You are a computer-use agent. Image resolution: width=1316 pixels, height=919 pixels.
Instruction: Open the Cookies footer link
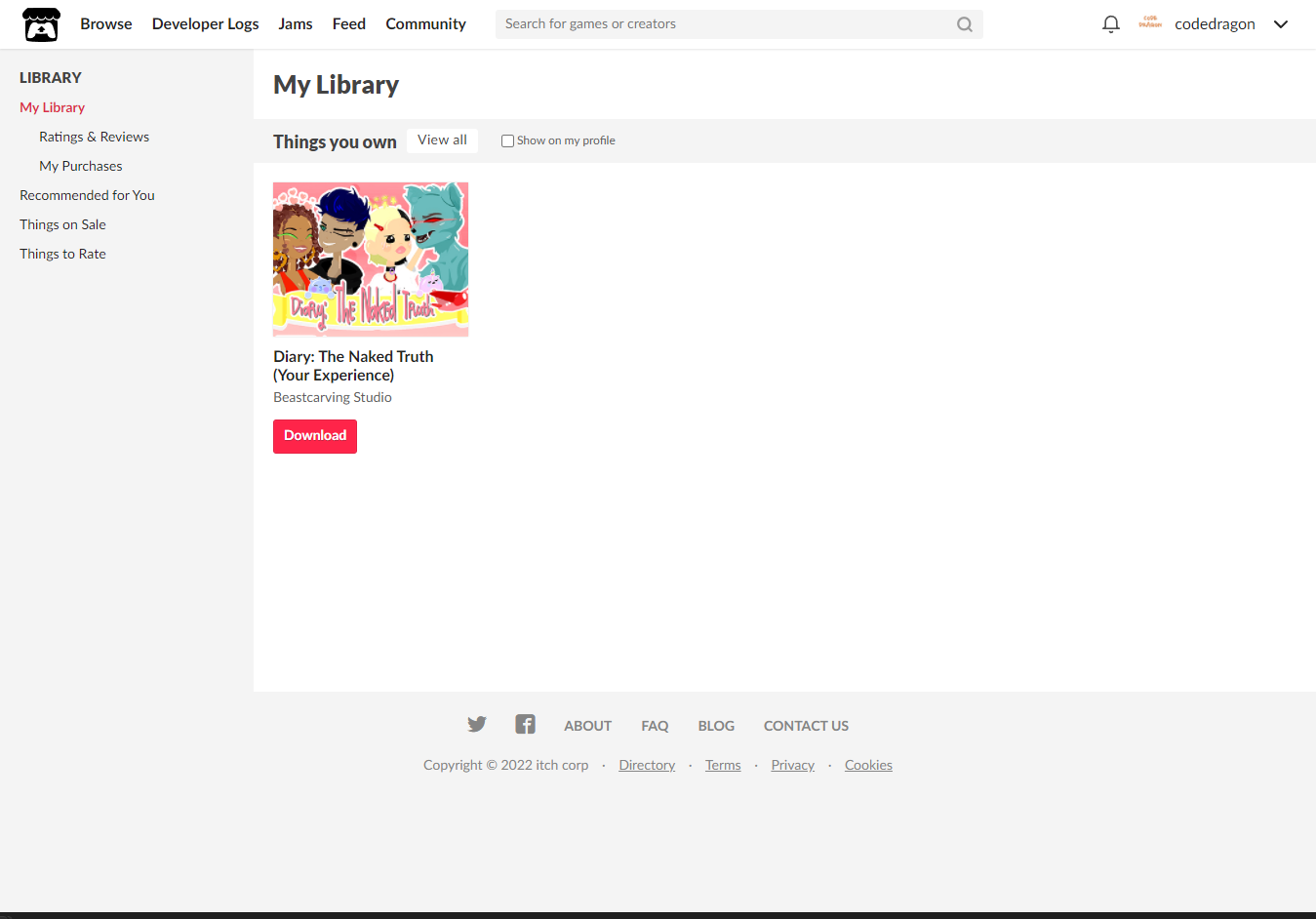(x=869, y=765)
